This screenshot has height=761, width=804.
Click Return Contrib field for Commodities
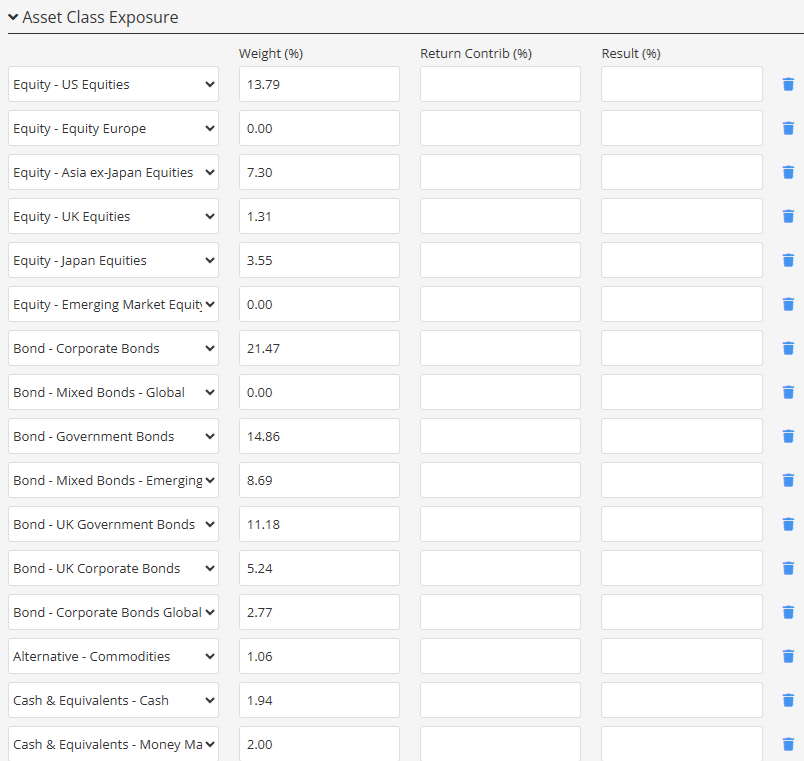(500, 657)
